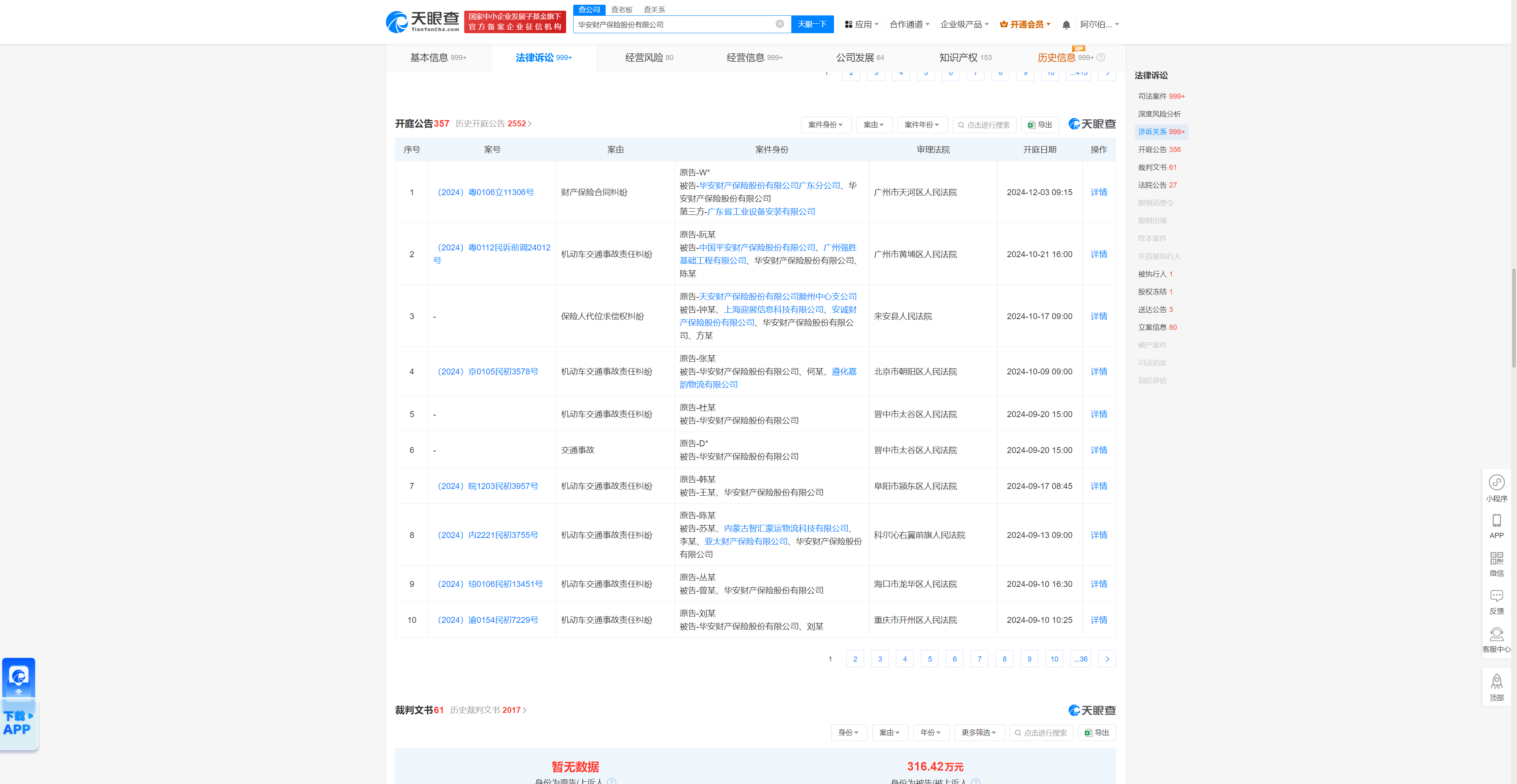Click the help icon beside 历史信息
Viewport: 1517px width, 784px height.
coord(1101,58)
